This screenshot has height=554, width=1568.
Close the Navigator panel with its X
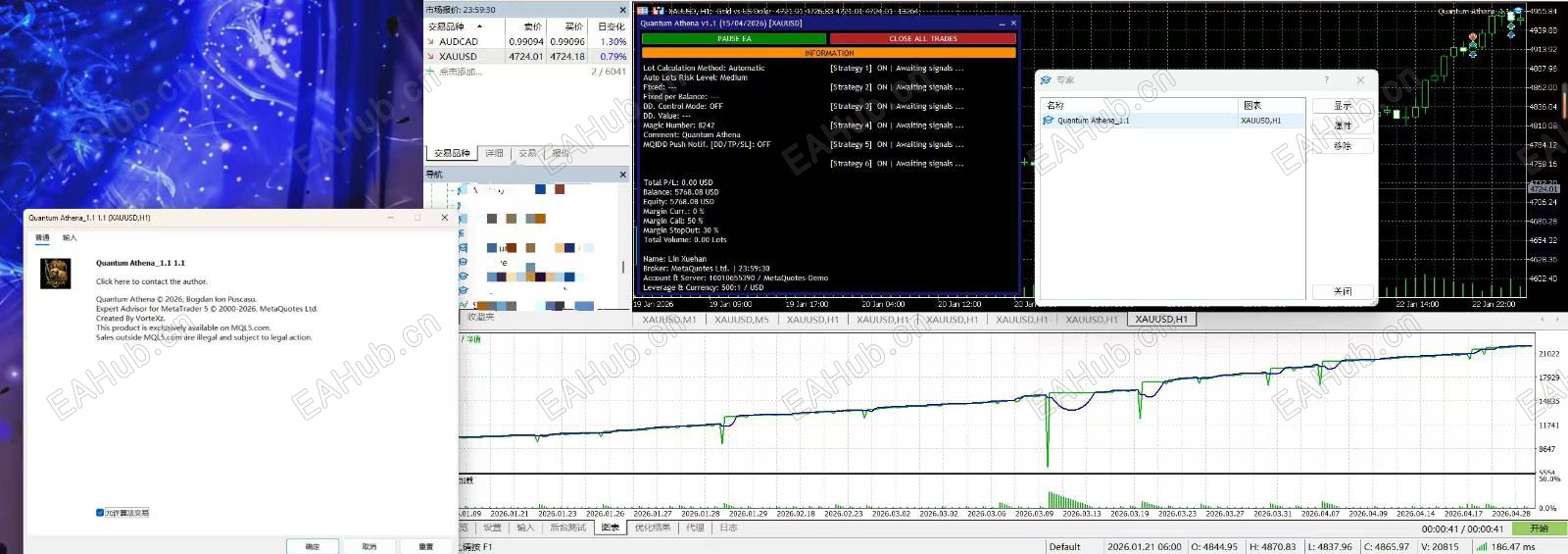click(623, 175)
